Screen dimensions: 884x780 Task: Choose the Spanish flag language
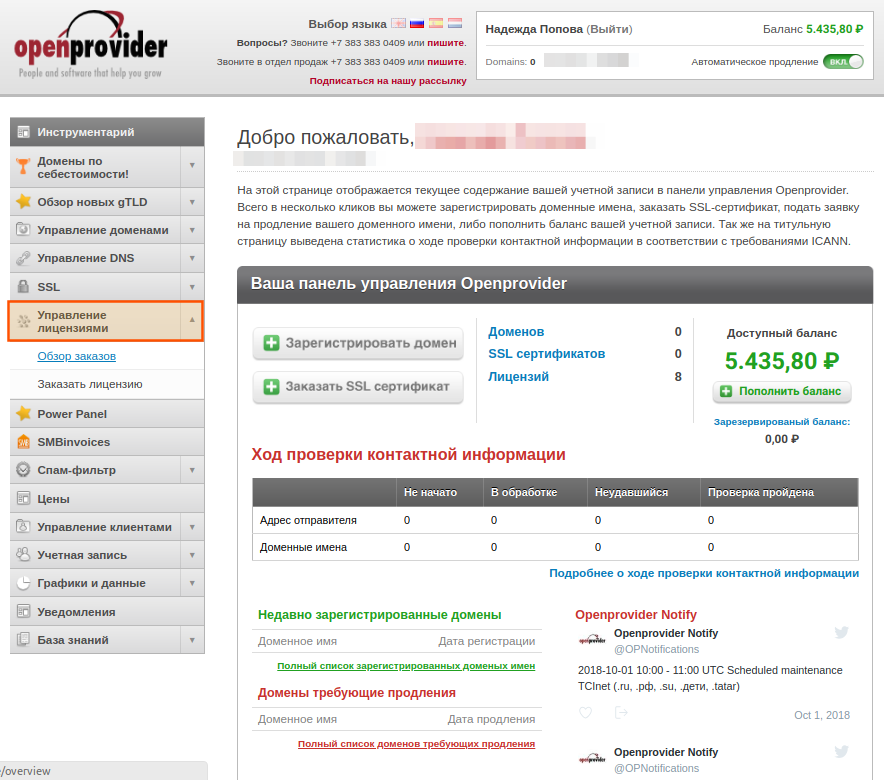[x=436, y=24]
